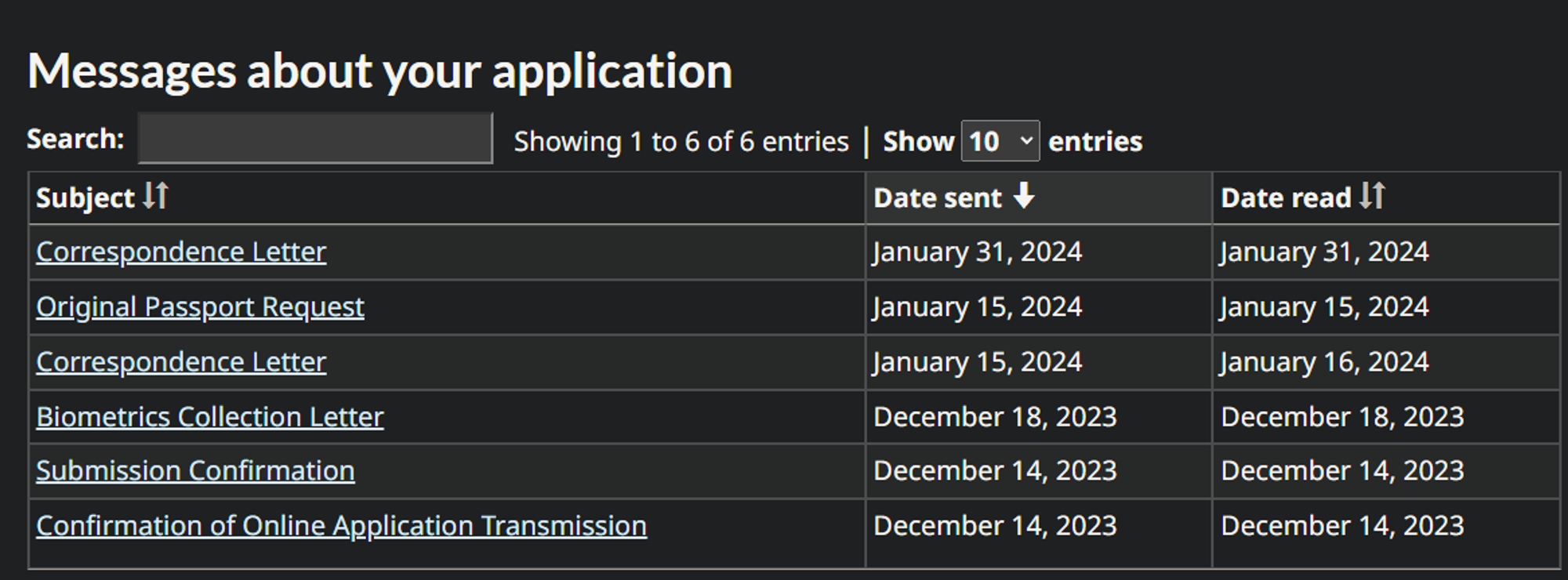Click the Date sent column header text

(x=938, y=198)
